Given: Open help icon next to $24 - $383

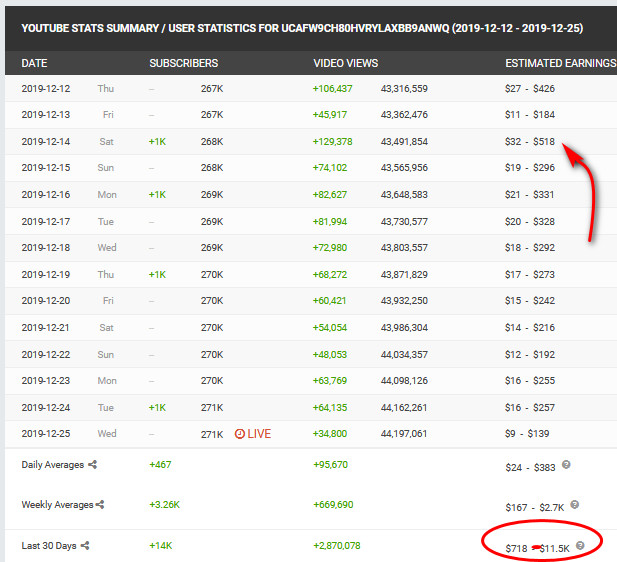Looking at the screenshot, I should tap(567, 465).
